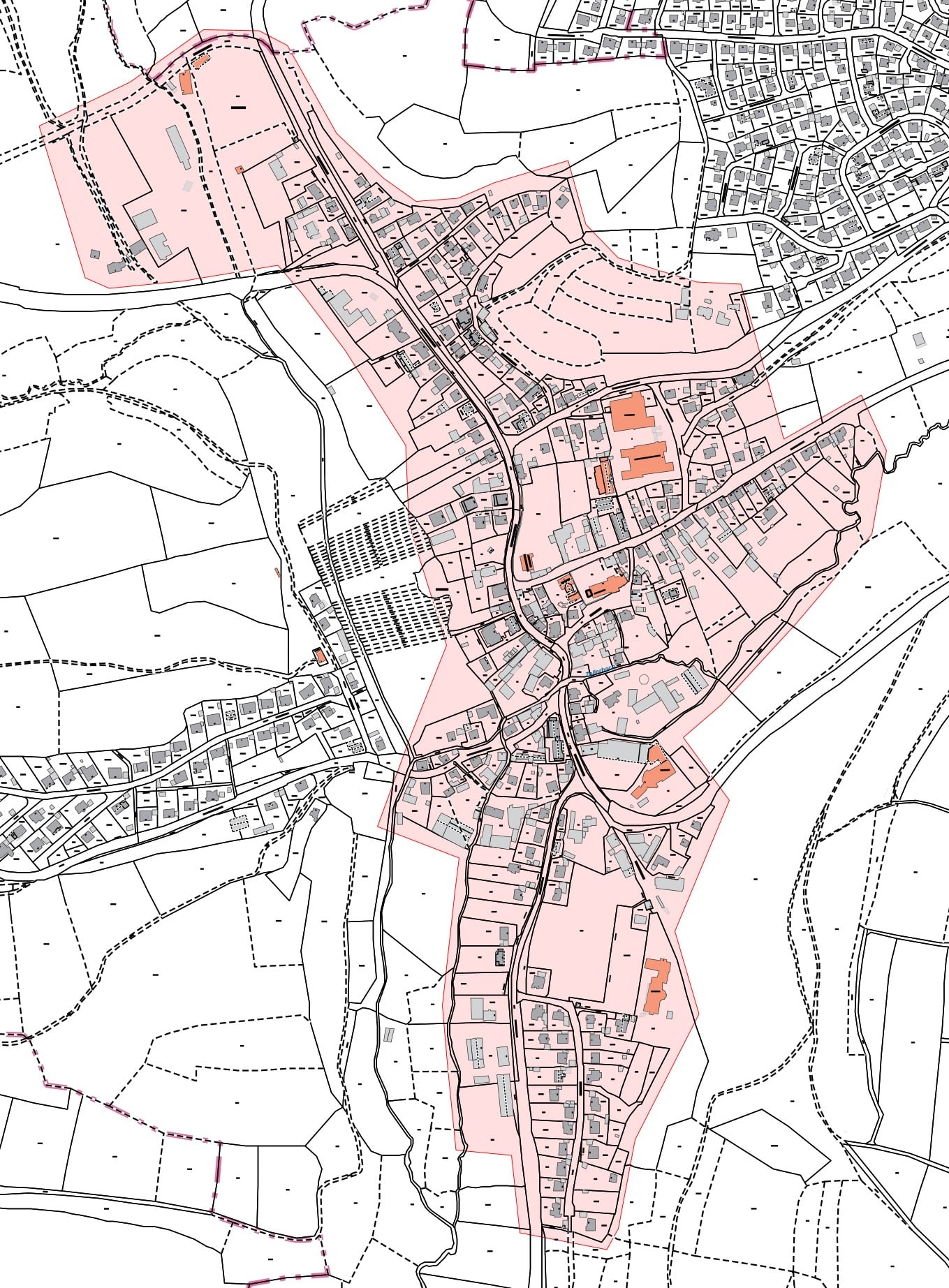This screenshot has width=949, height=1288.
Task: Click the small dashed-outline orange building at the top
Action: click(x=201, y=61)
